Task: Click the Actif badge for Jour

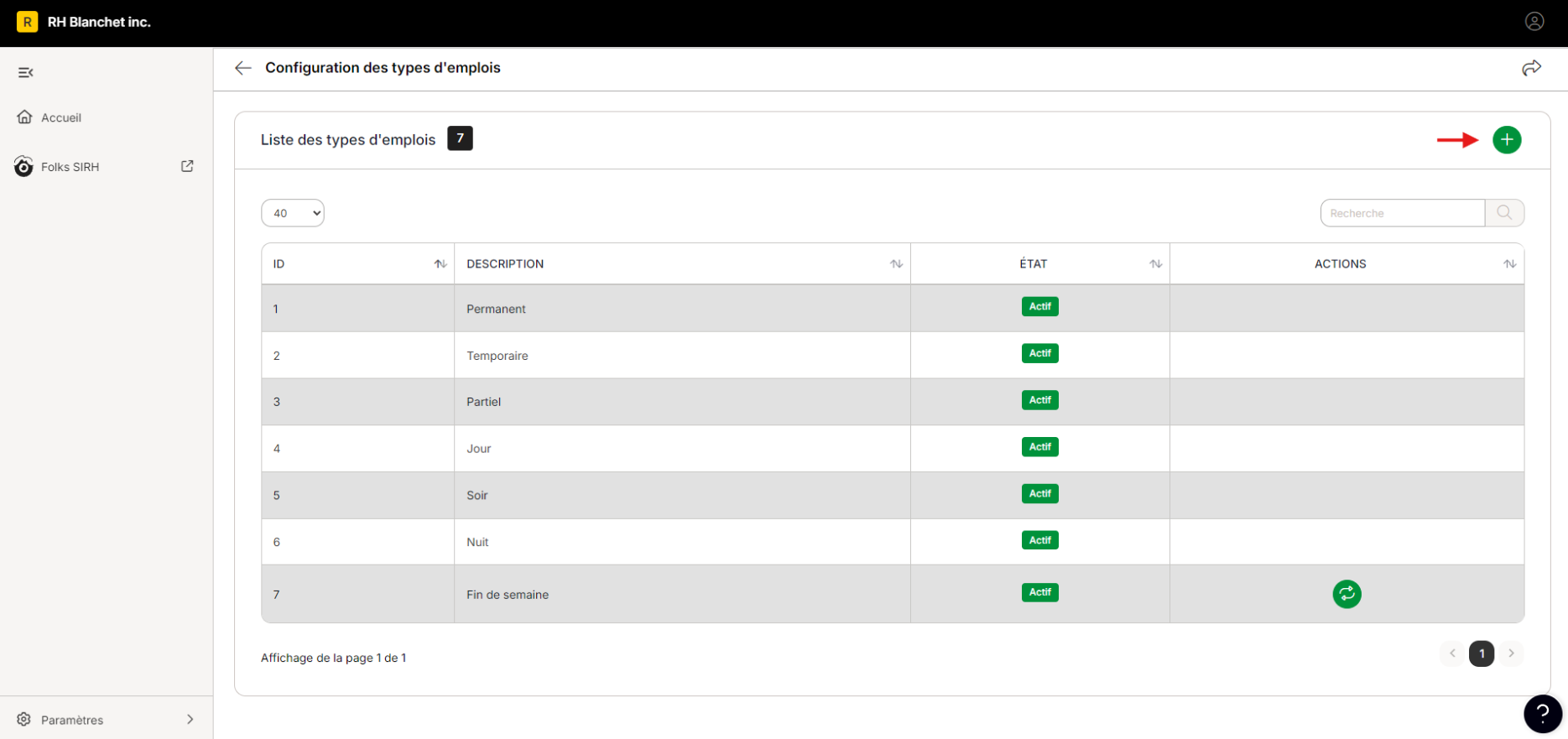Action: [x=1039, y=447]
